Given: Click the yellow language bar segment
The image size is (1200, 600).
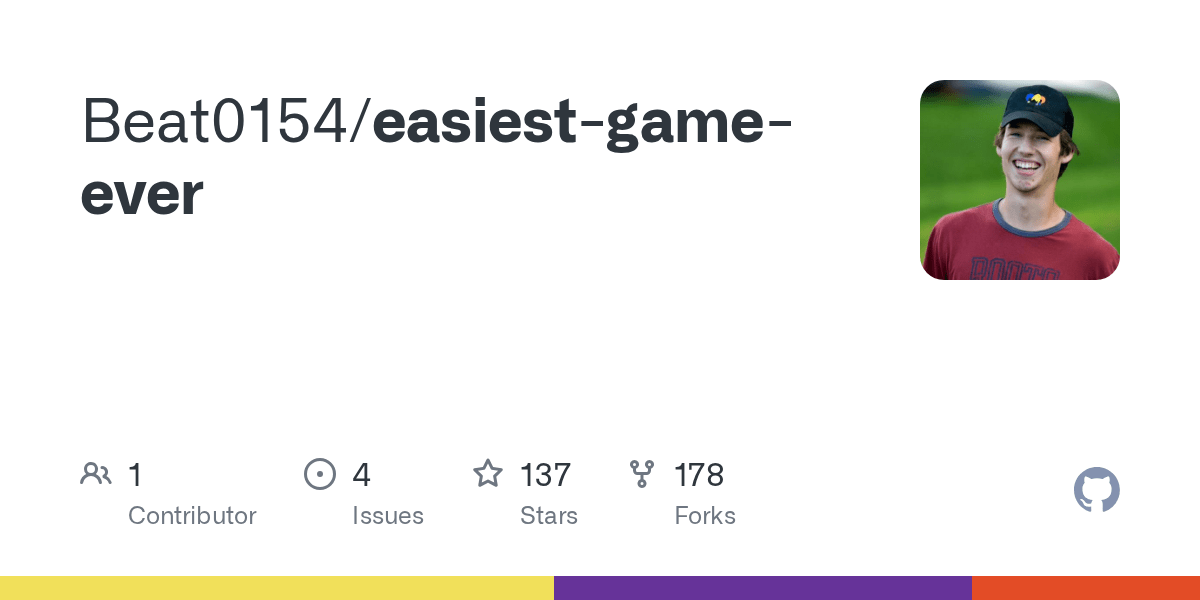Looking at the screenshot, I should pyautogui.click(x=277, y=588).
